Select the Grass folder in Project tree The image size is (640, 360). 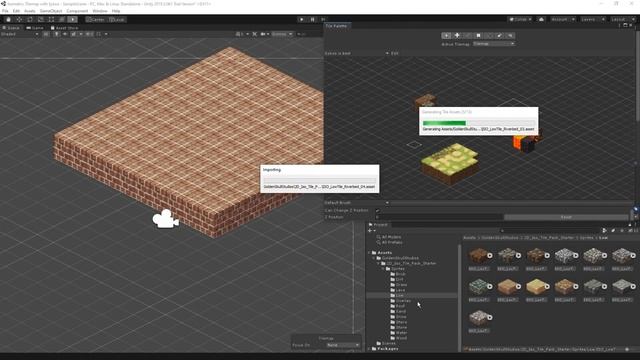[399, 284]
